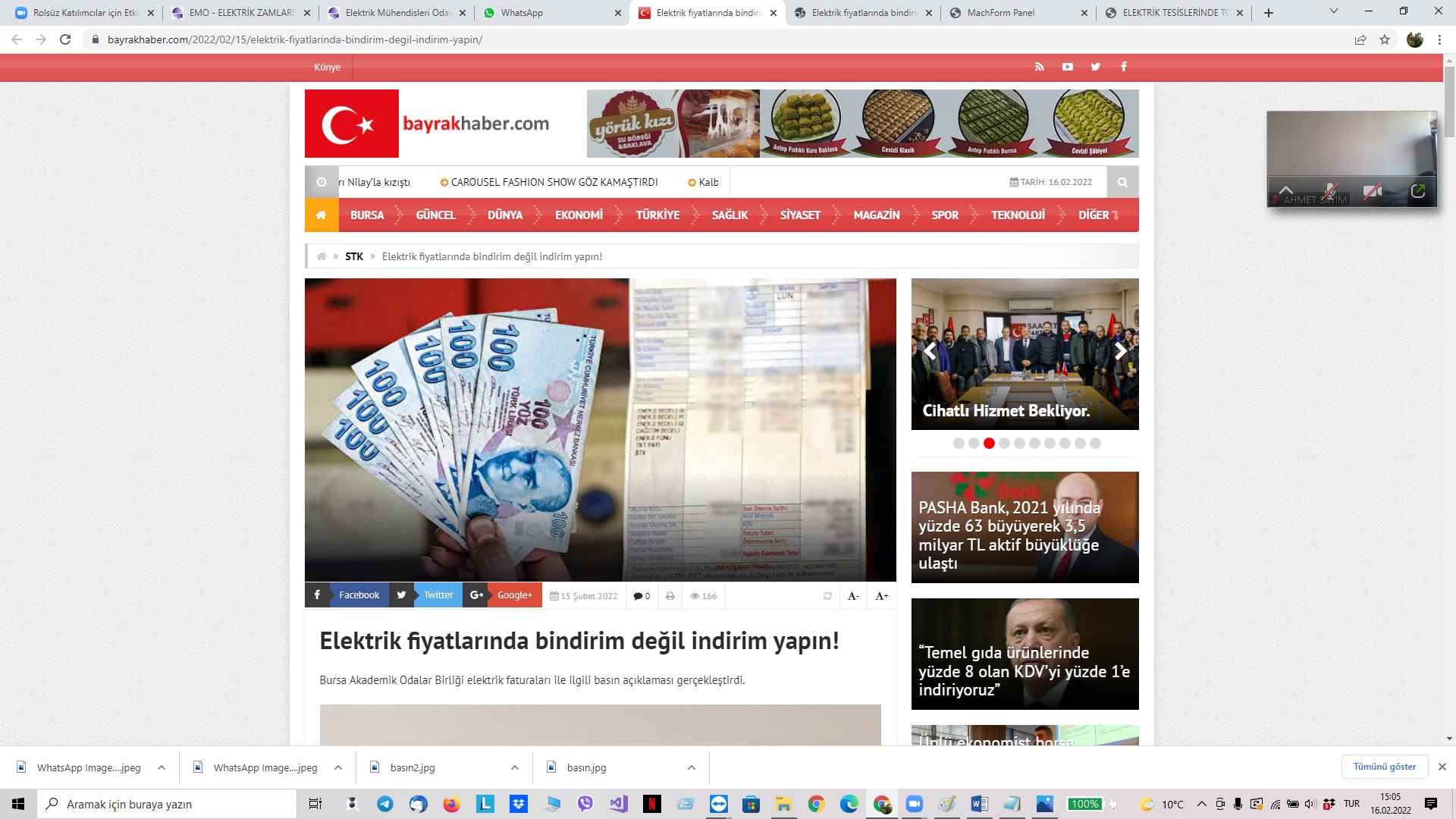Open Temel gıda ürünlerinde KDV news card
This screenshot has height=819, width=1456.
click(x=1025, y=654)
